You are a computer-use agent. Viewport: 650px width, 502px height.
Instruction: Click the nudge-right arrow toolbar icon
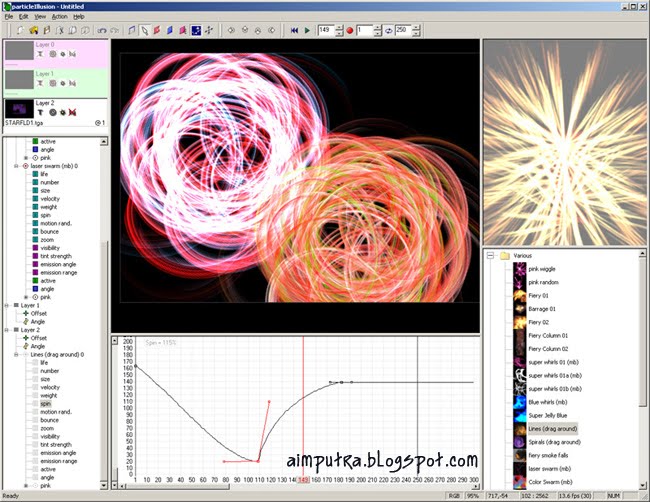point(272,30)
